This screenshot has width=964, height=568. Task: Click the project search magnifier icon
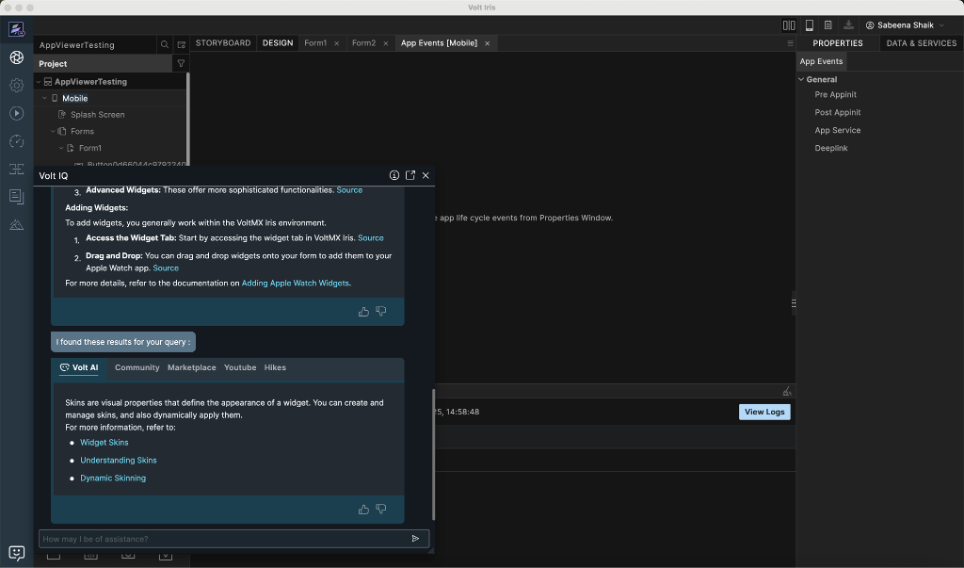164,45
